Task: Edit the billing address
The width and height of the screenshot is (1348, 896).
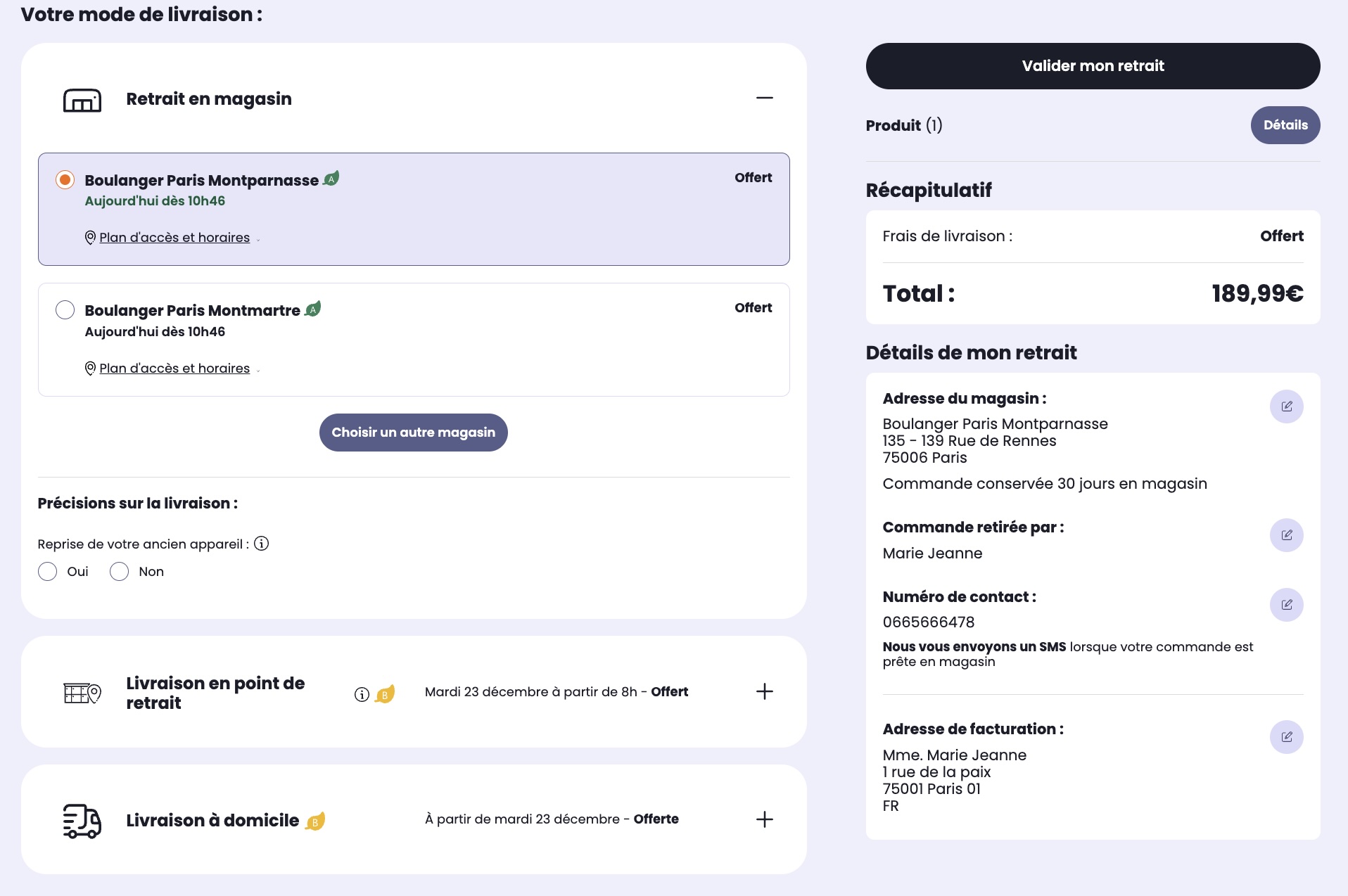Action: pyautogui.click(x=1286, y=737)
